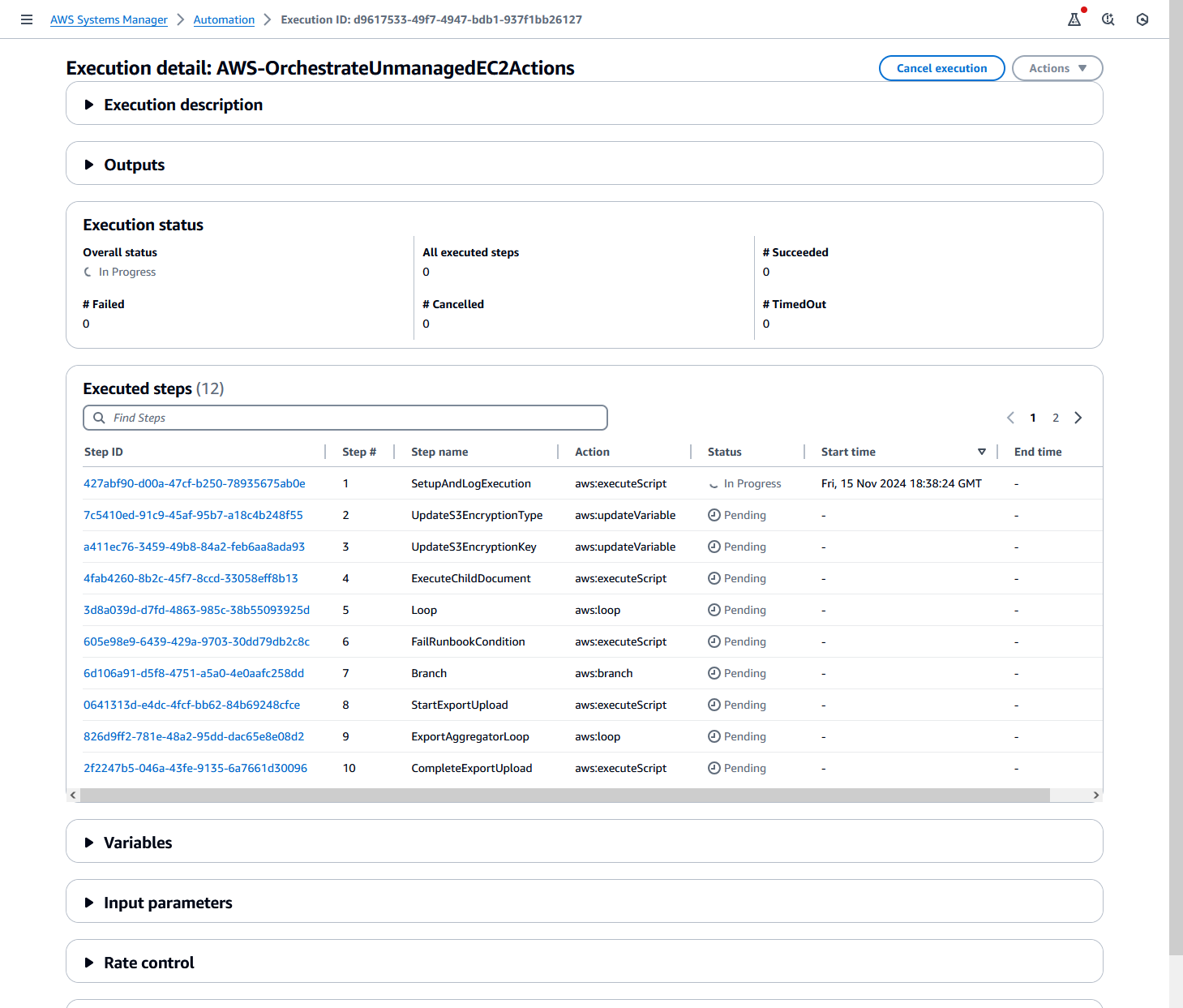The height and width of the screenshot is (1008, 1183).
Task: Click the pending clock icon for ExecuteChildDocument
Action: coord(714,578)
